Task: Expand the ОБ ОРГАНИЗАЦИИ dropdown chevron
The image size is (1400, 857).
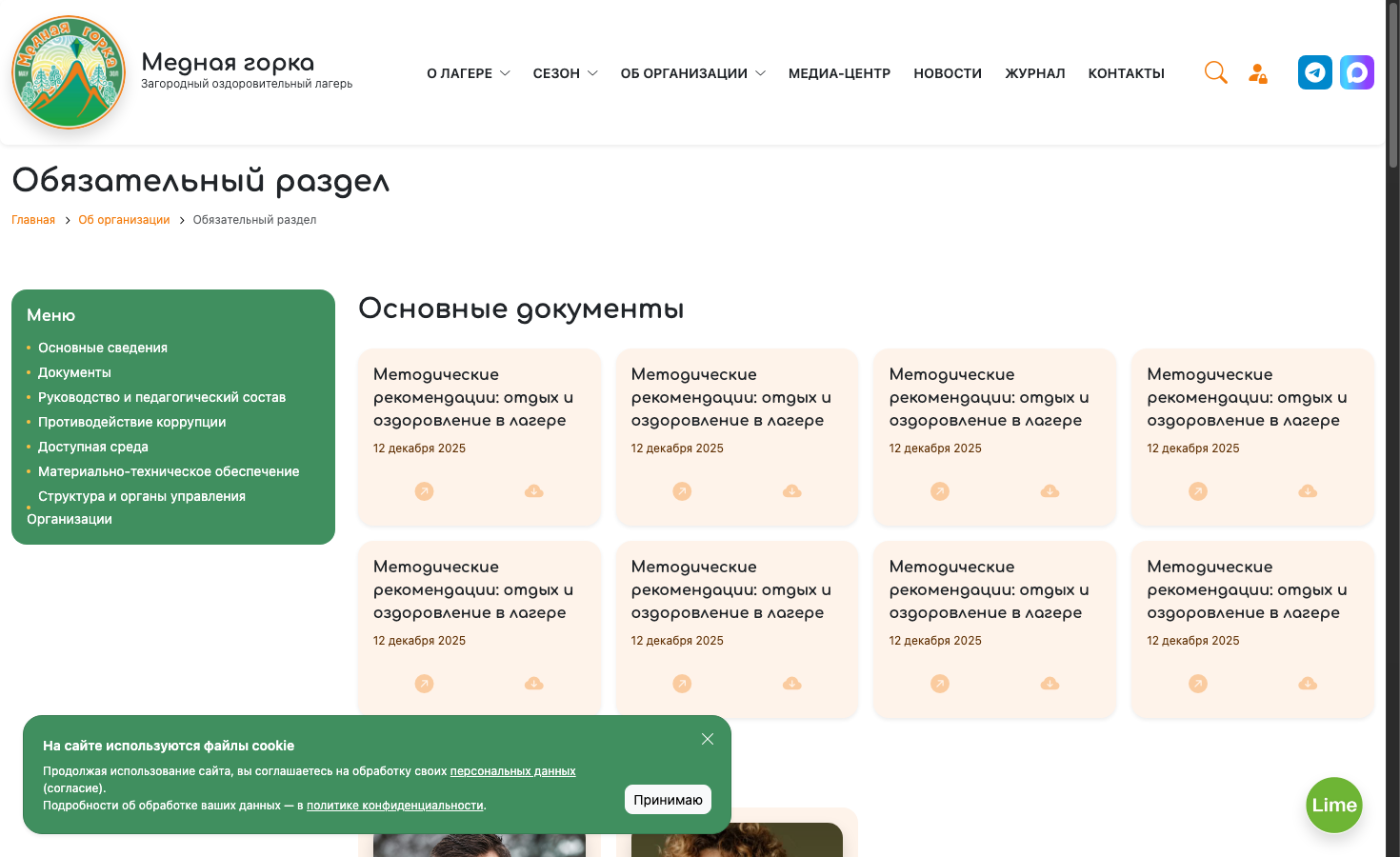Action: pos(760,73)
